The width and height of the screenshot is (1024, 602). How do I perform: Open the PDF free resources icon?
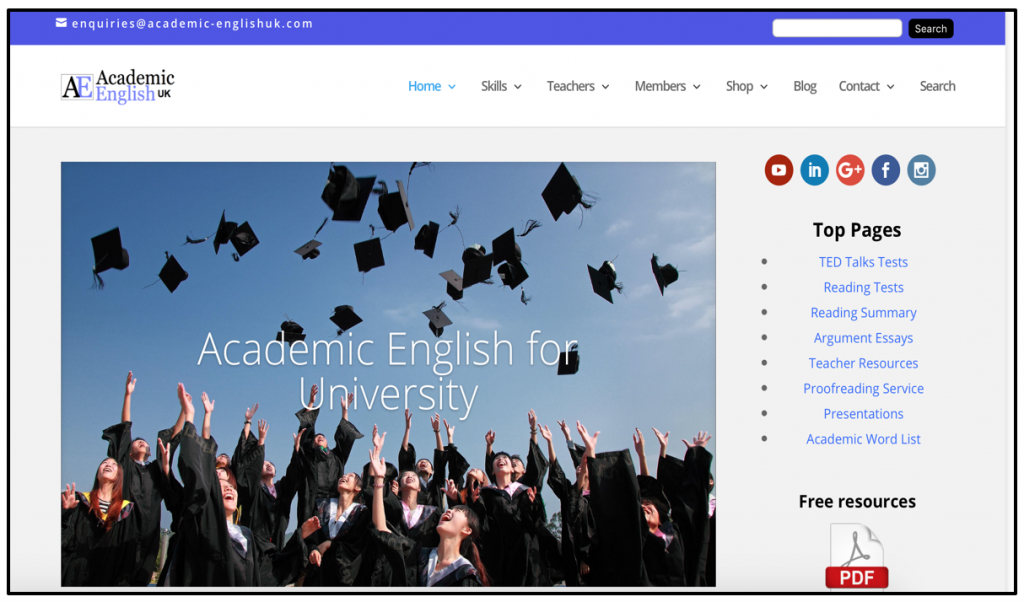coord(857,555)
